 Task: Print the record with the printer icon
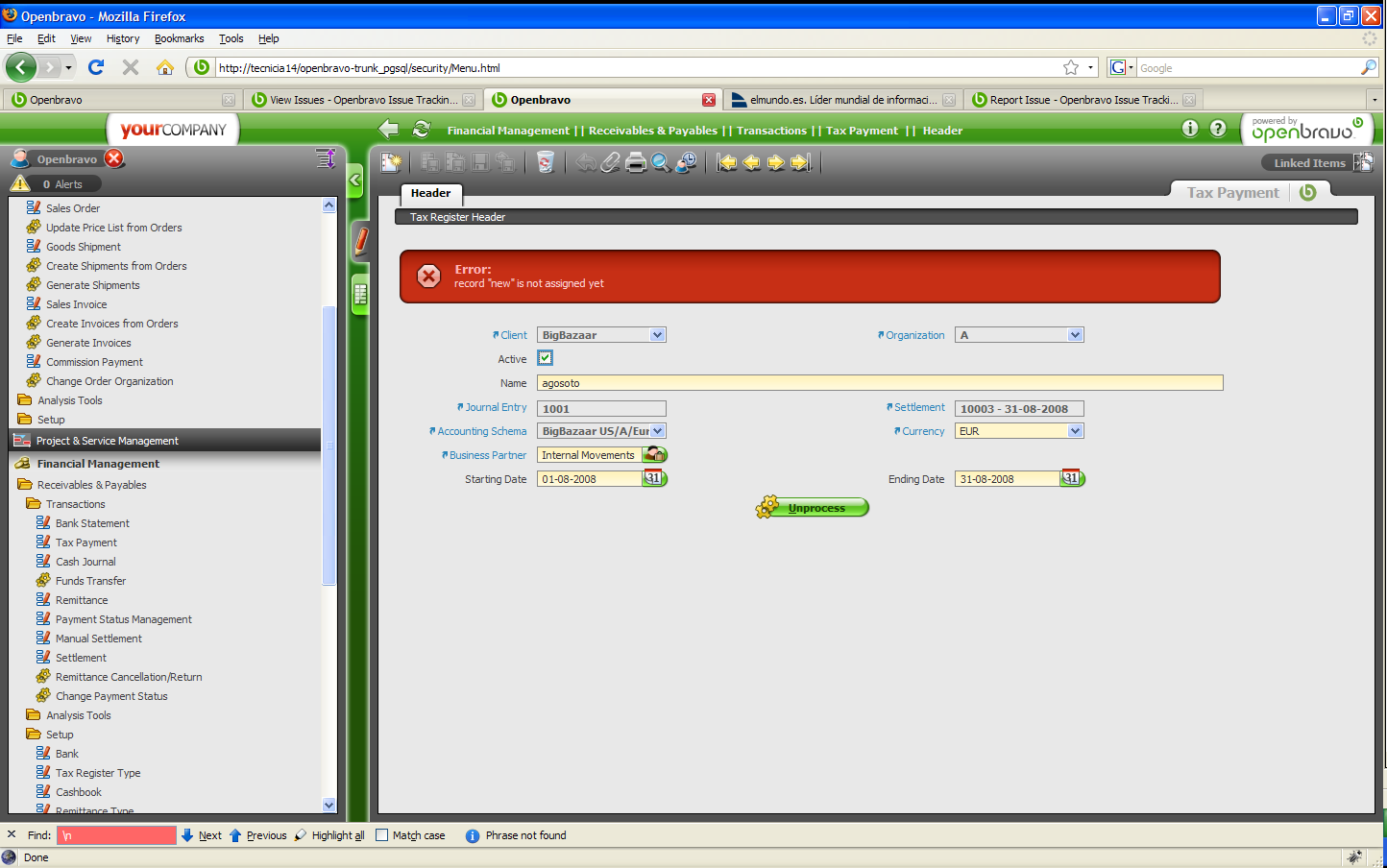point(636,162)
